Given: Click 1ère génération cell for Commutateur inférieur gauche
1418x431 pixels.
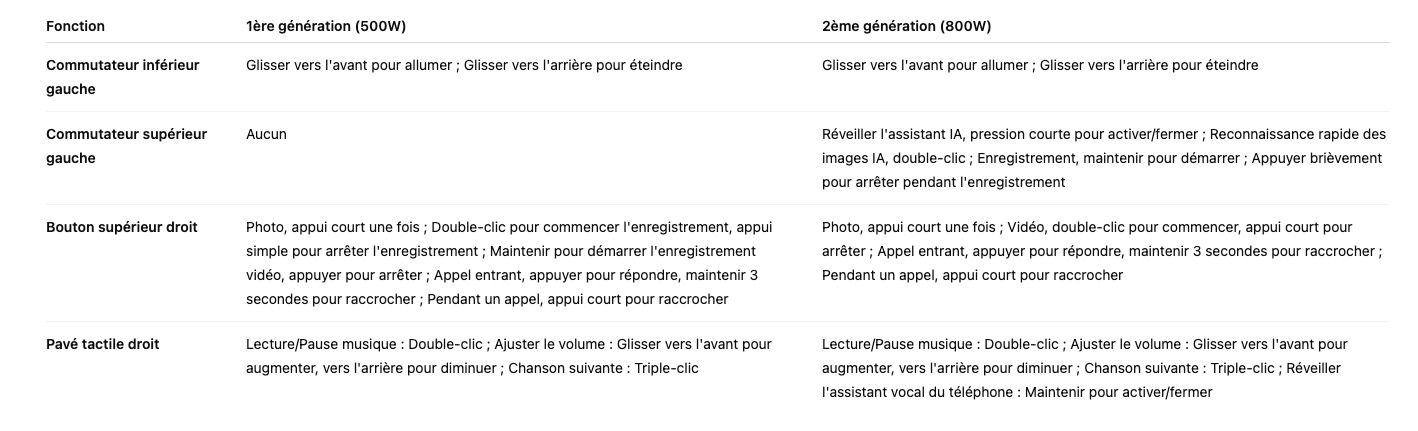Looking at the screenshot, I should (464, 65).
